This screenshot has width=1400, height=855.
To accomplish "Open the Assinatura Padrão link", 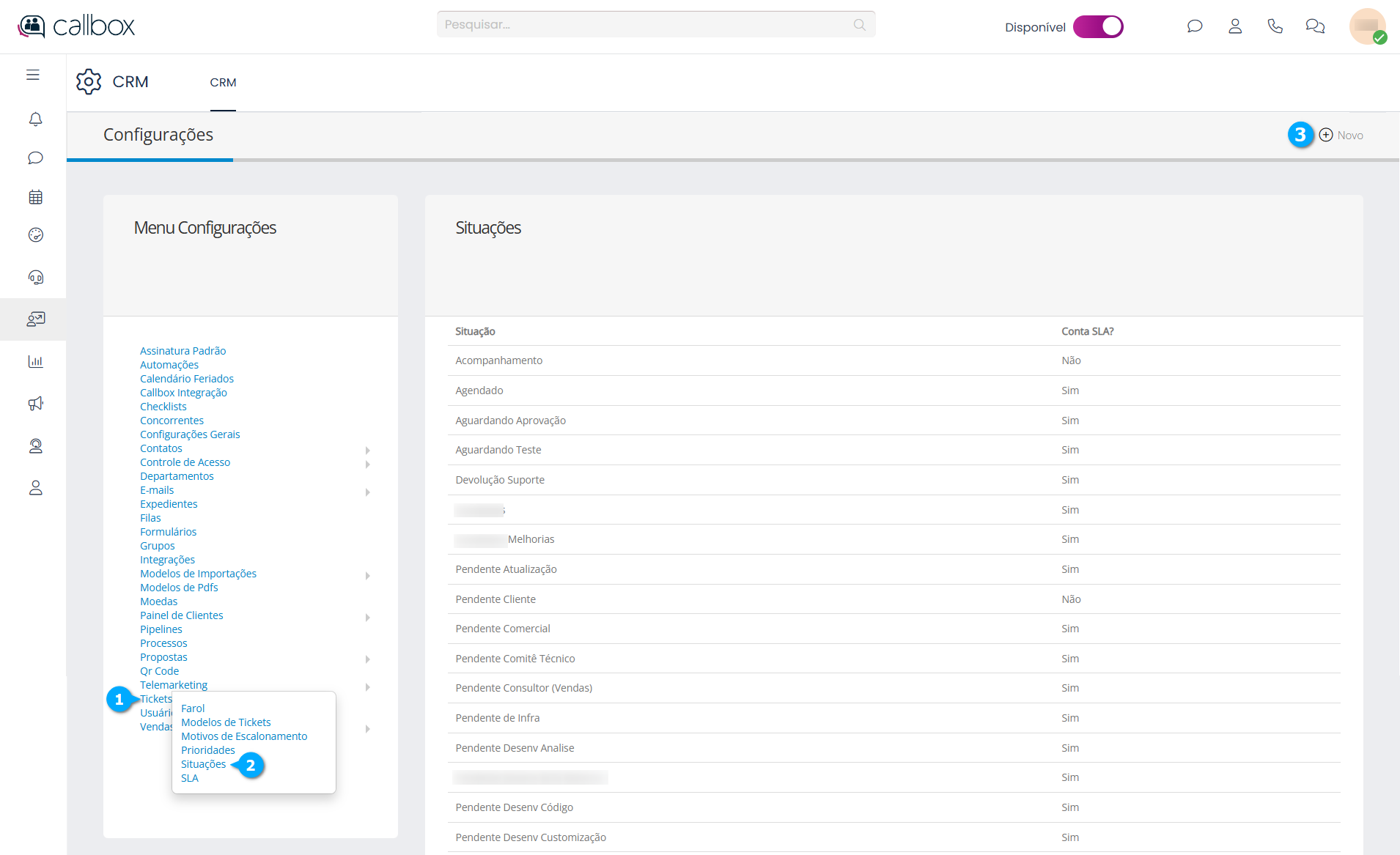I will coord(183,351).
